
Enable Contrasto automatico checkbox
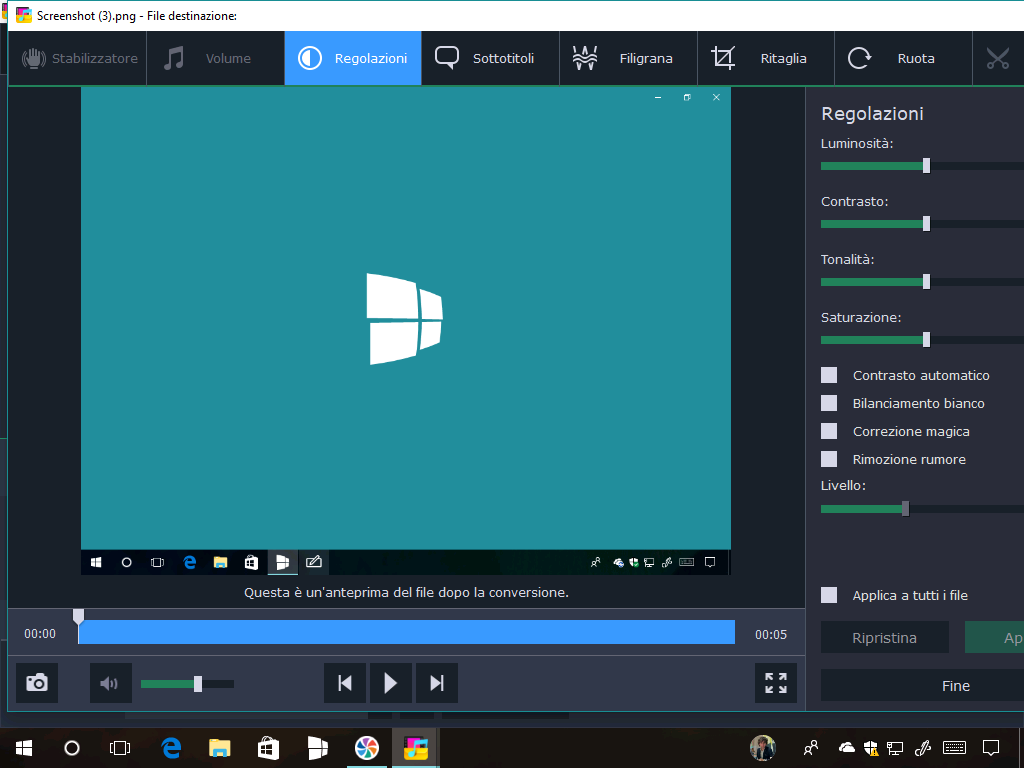click(x=829, y=375)
